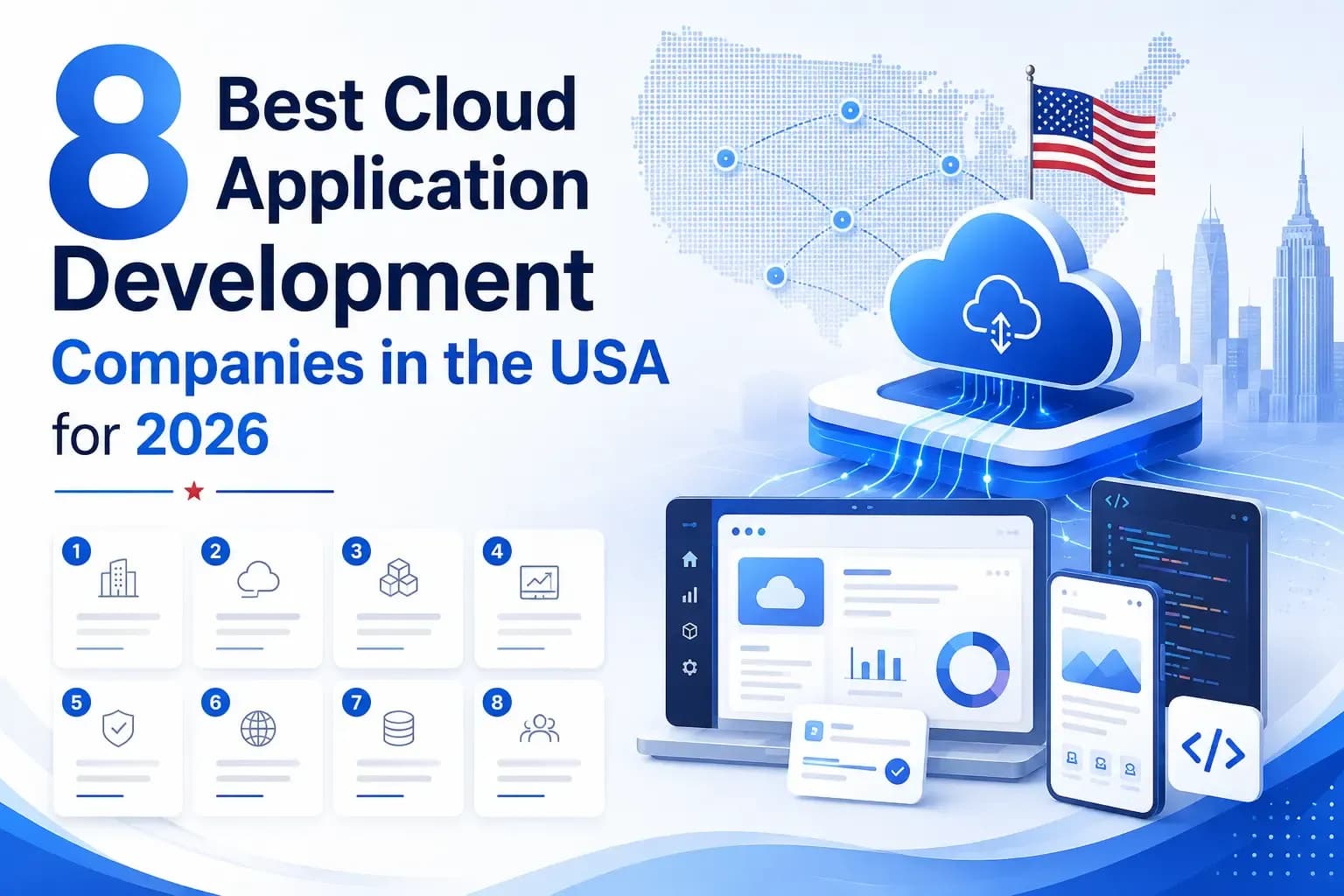This screenshot has height=896, width=1344.
Task: Click the number 8 badge
Action: click(497, 702)
